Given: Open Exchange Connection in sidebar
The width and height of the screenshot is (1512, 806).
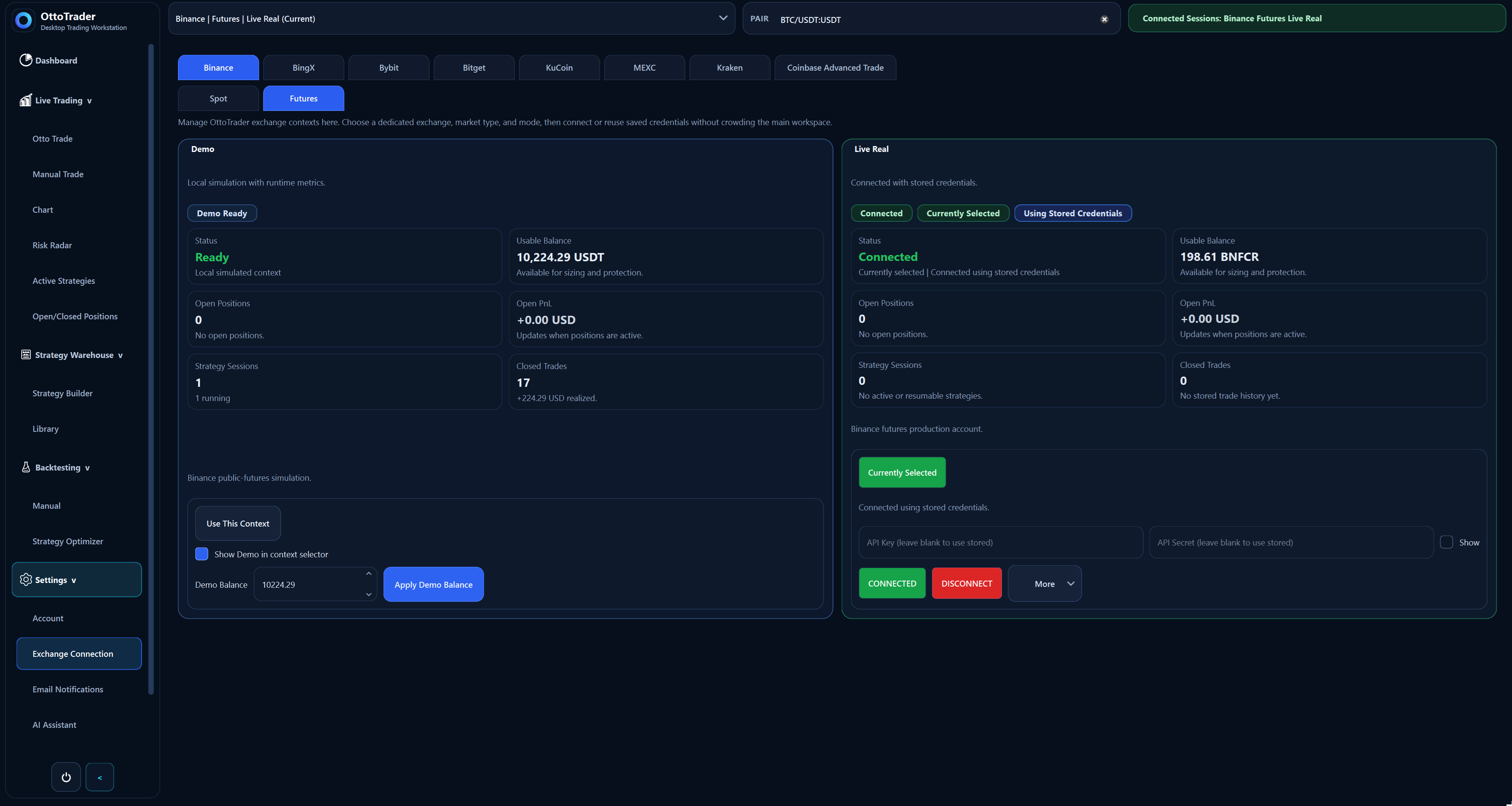Looking at the screenshot, I should (x=79, y=653).
